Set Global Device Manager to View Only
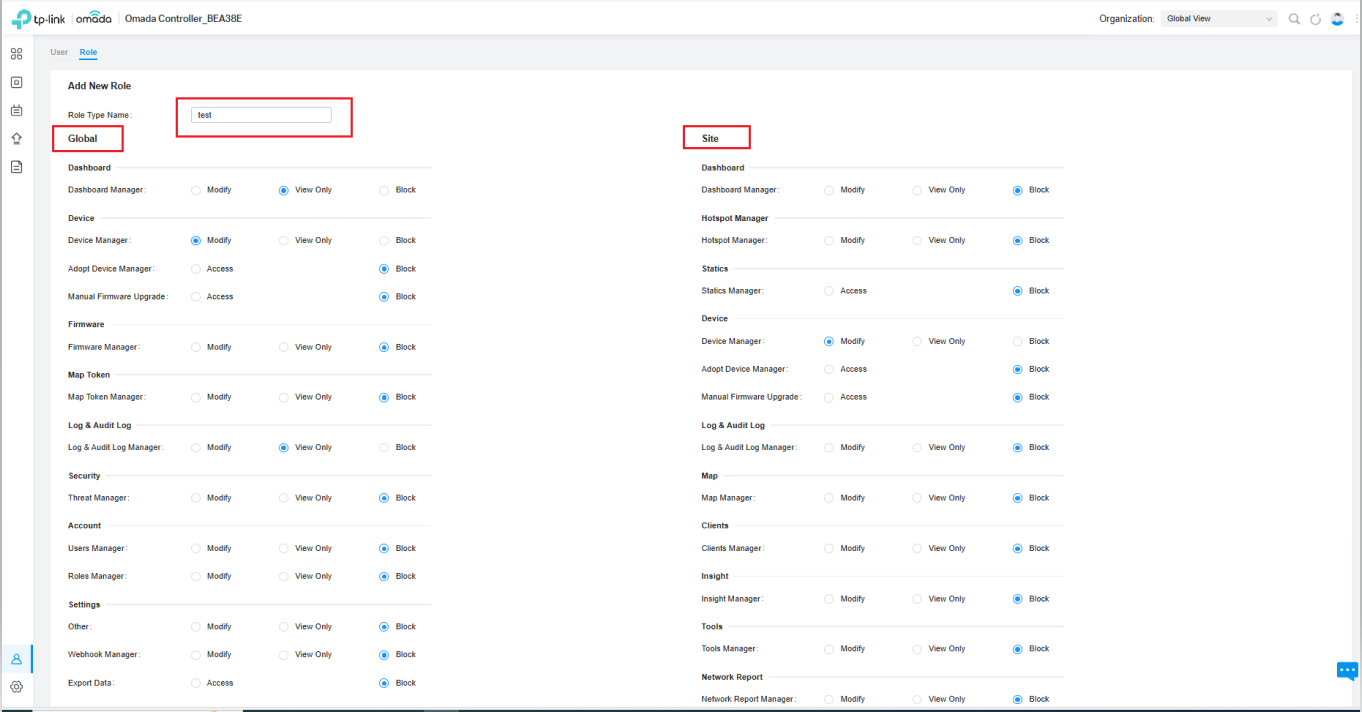1362x712 pixels. click(283, 240)
